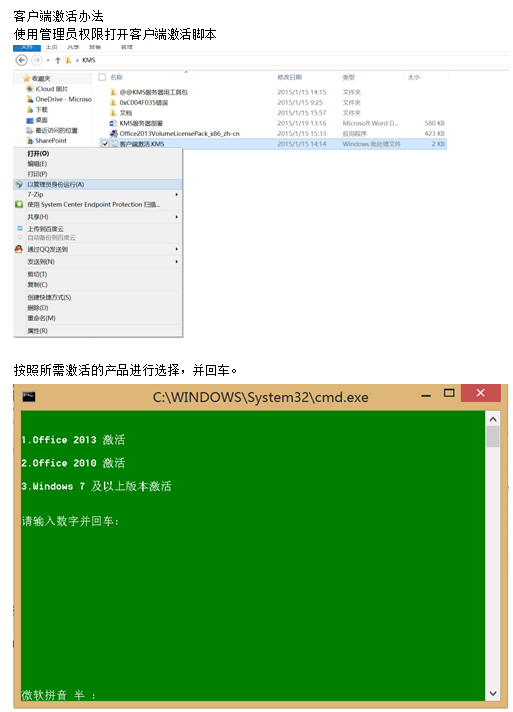Click the cmd window scrollbar thumb
This screenshot has width=513, height=712.
[x=493, y=437]
